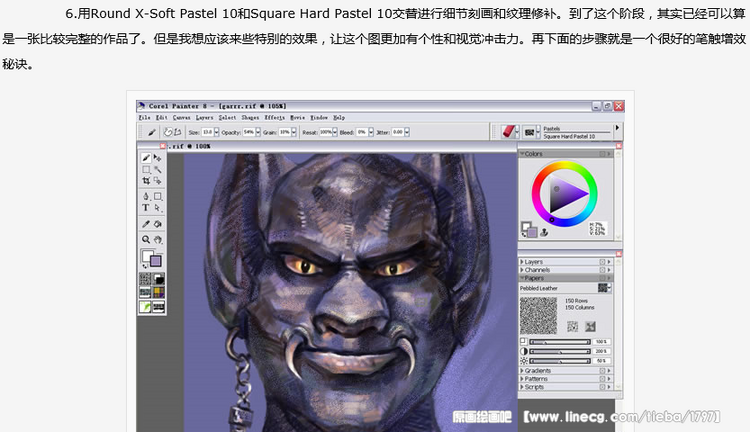
Task: Select the Brush tool in the toolbox
Action: [146, 158]
